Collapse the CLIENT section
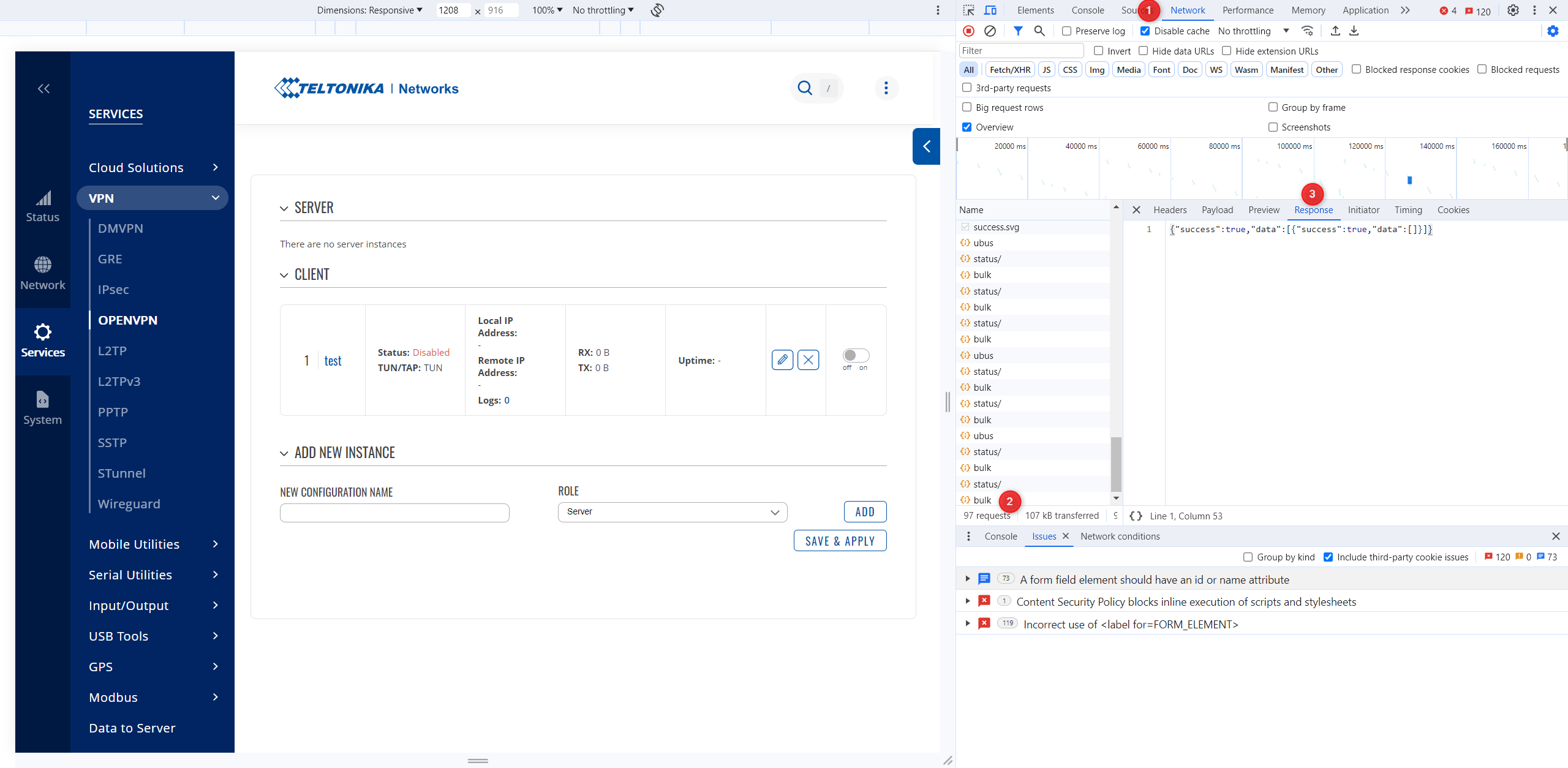This screenshot has width=1568, height=768. 284,276
